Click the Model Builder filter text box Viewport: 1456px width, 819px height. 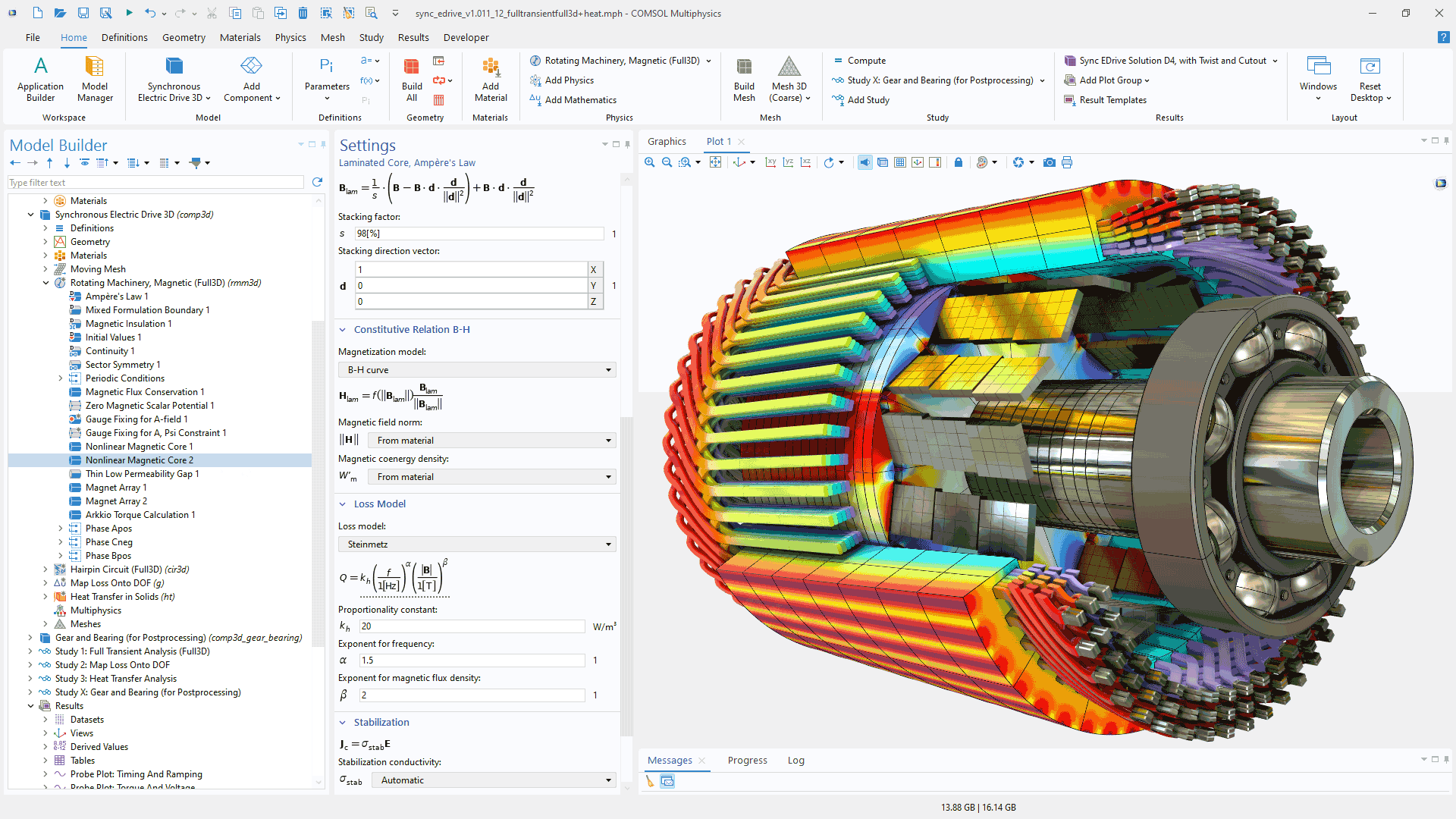[x=155, y=183]
